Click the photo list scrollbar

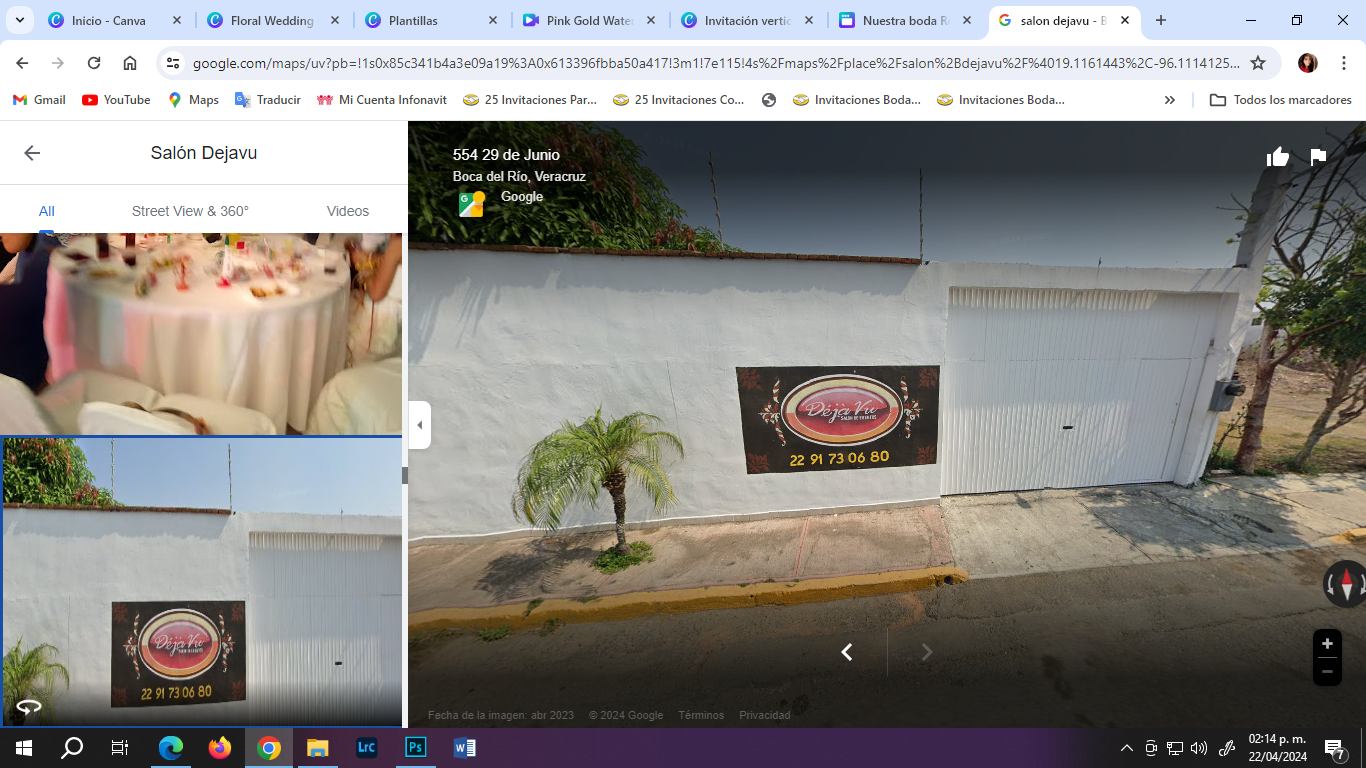pos(405,475)
